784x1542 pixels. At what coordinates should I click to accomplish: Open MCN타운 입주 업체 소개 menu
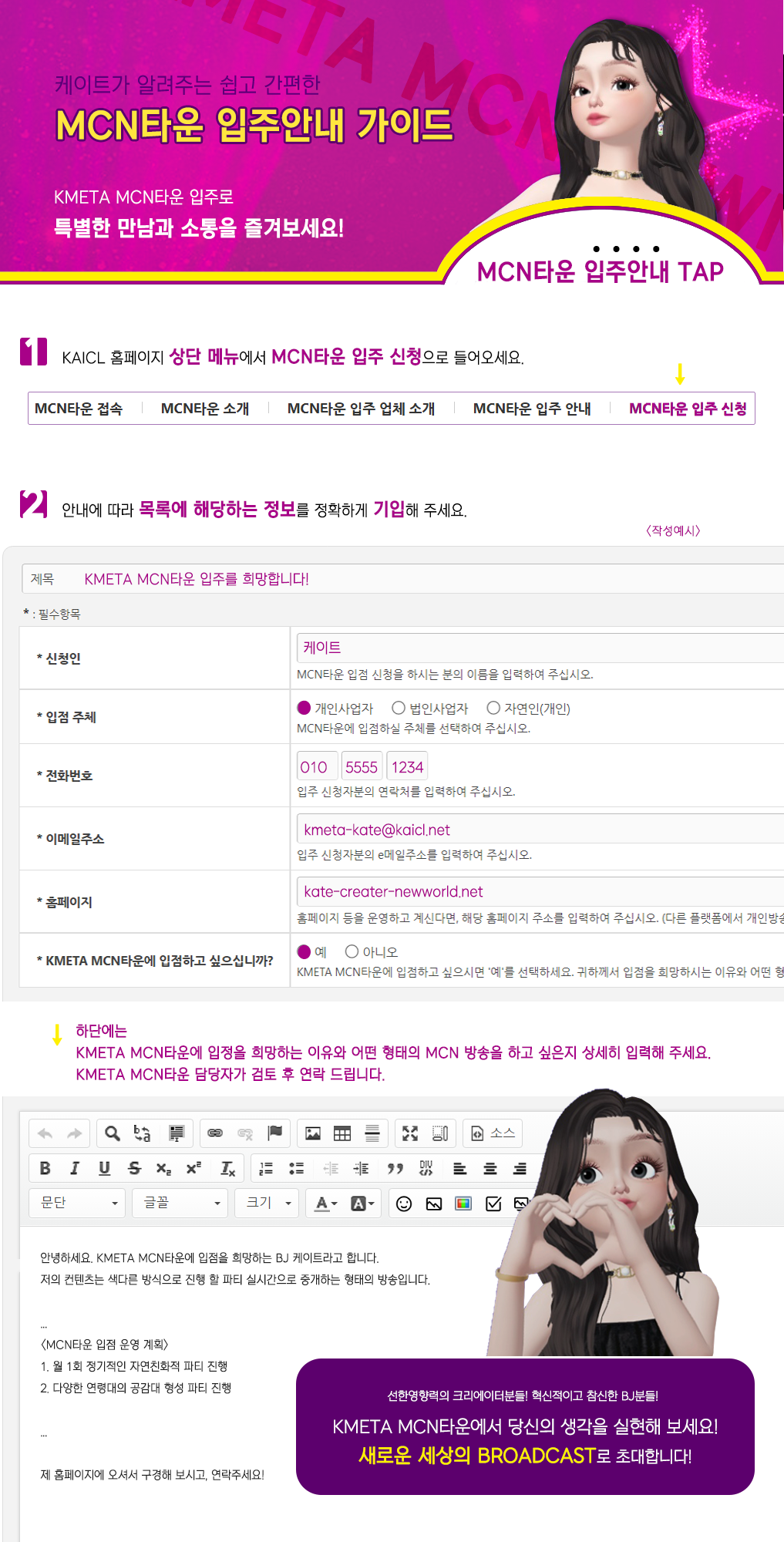point(361,409)
